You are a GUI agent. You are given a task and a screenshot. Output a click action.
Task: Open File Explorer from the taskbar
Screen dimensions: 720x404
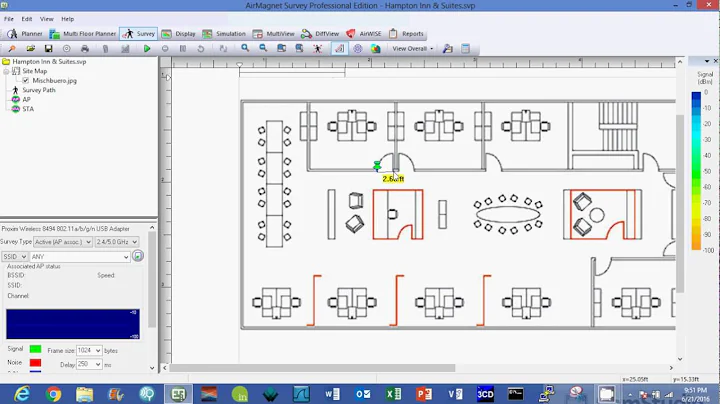click(84, 394)
